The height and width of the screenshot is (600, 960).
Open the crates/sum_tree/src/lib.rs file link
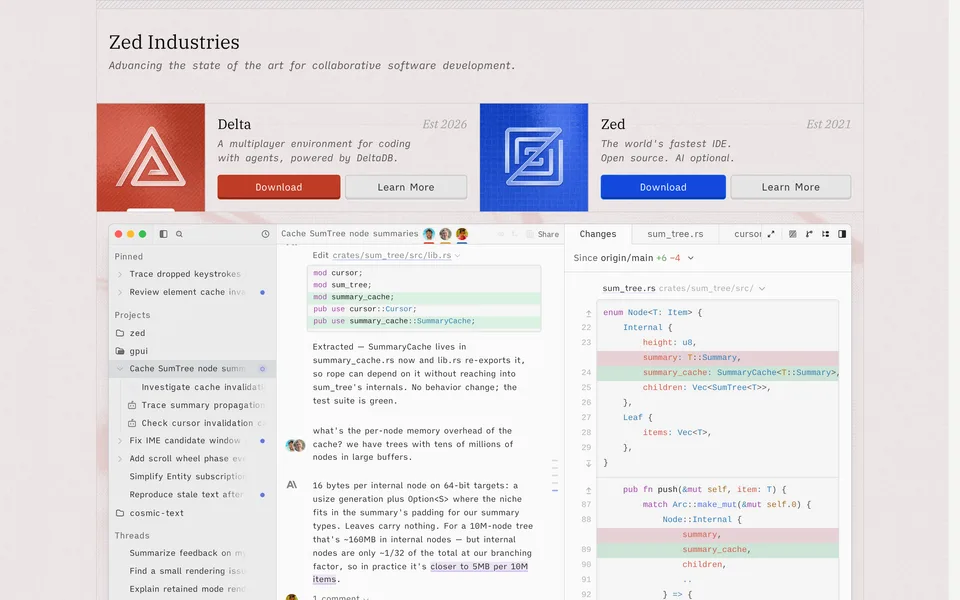tap(392, 255)
